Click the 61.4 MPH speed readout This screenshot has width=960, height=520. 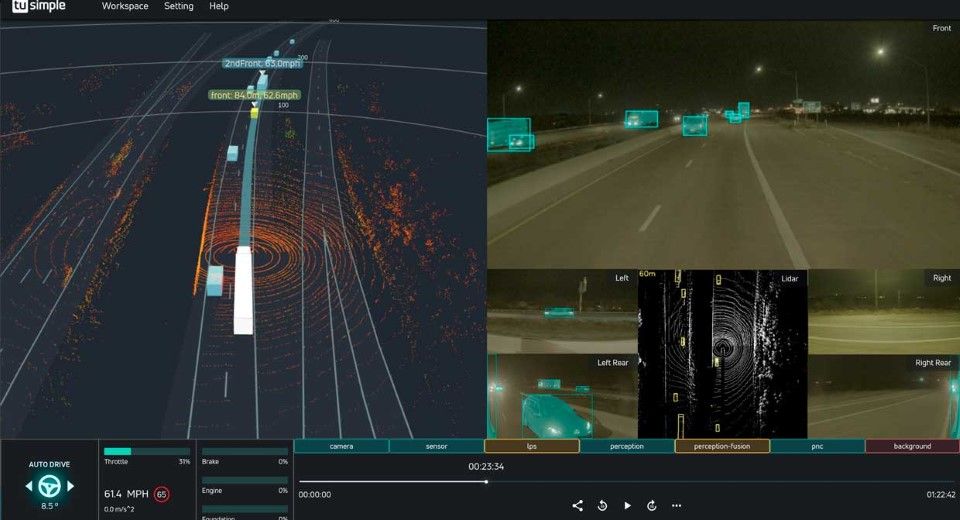(x=126, y=494)
